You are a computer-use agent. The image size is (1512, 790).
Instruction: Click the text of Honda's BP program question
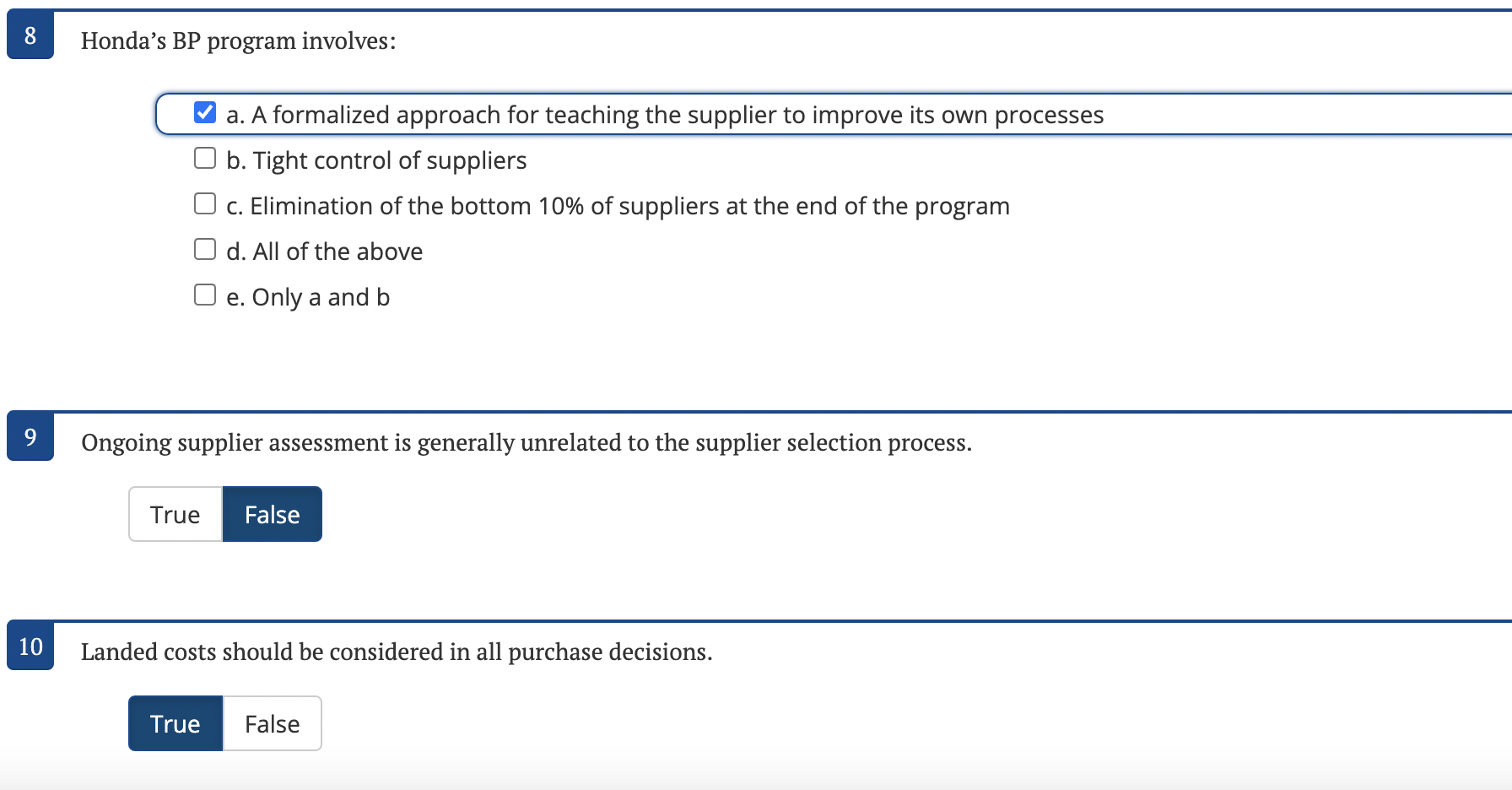pyautogui.click(x=239, y=40)
